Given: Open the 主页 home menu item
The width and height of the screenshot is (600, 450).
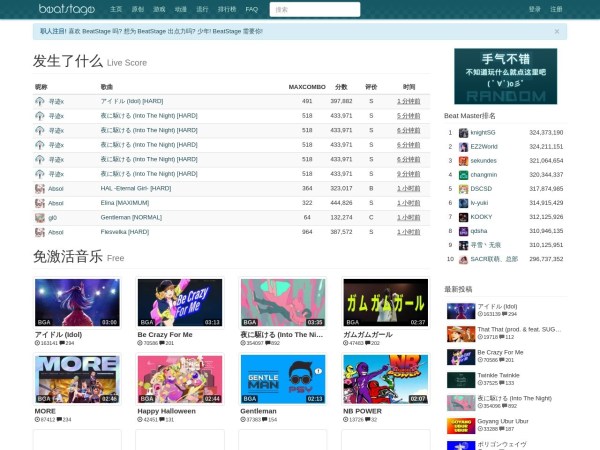Looking at the screenshot, I should tap(116, 9).
